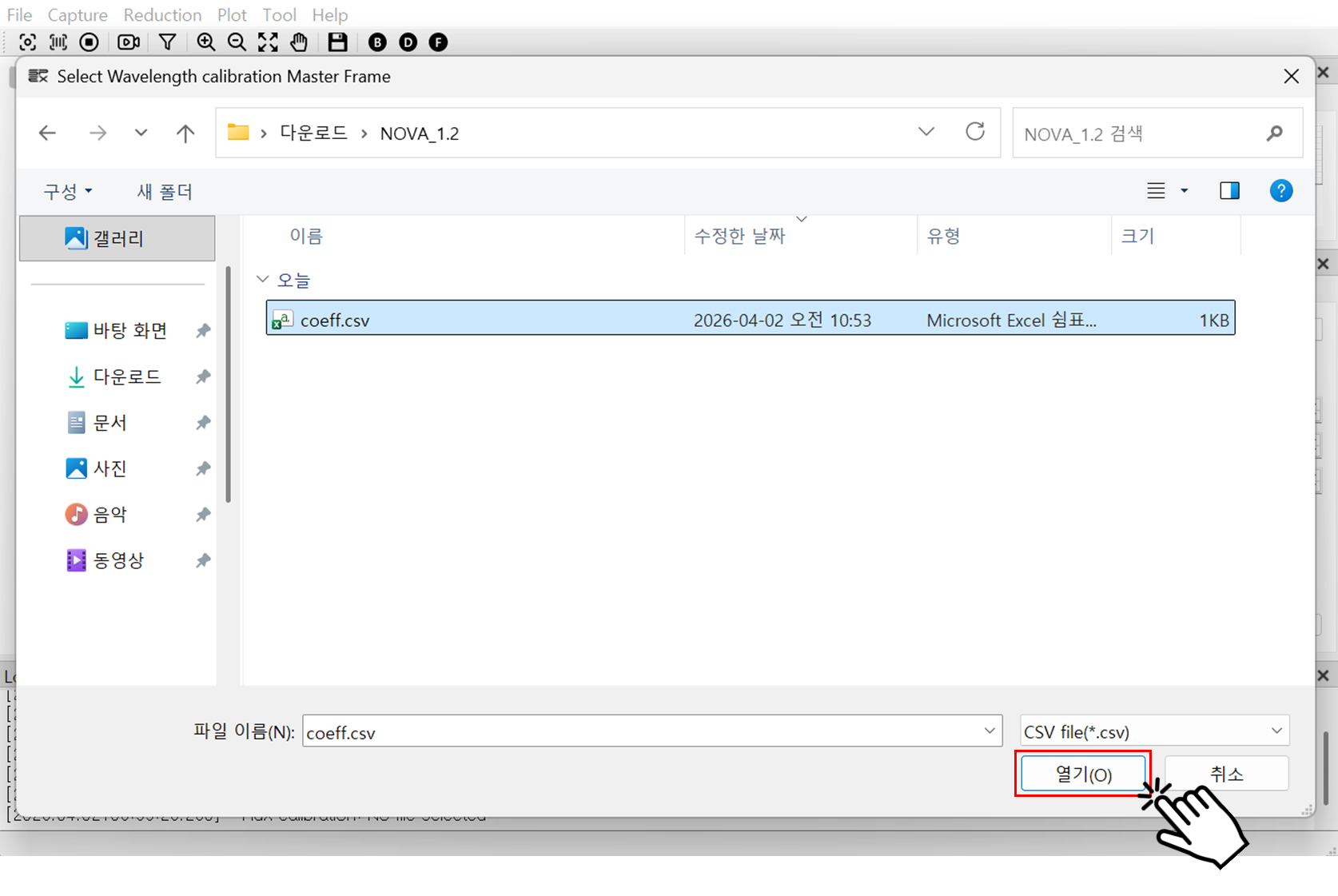Open recent locations dropdown arrow
The image size is (1338, 896).
tap(141, 133)
